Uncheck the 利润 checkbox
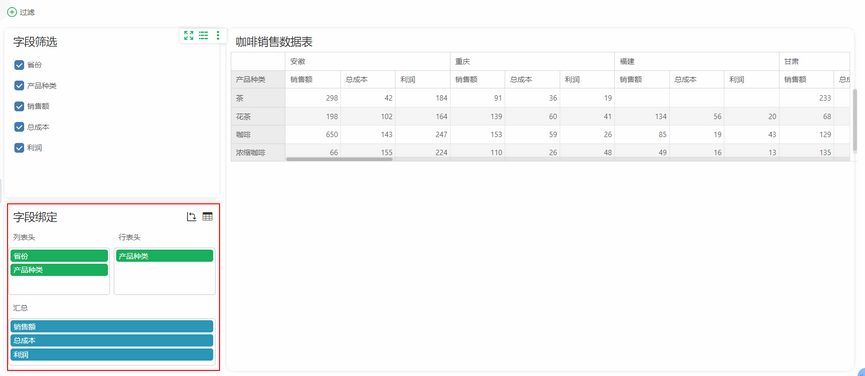 coord(19,148)
